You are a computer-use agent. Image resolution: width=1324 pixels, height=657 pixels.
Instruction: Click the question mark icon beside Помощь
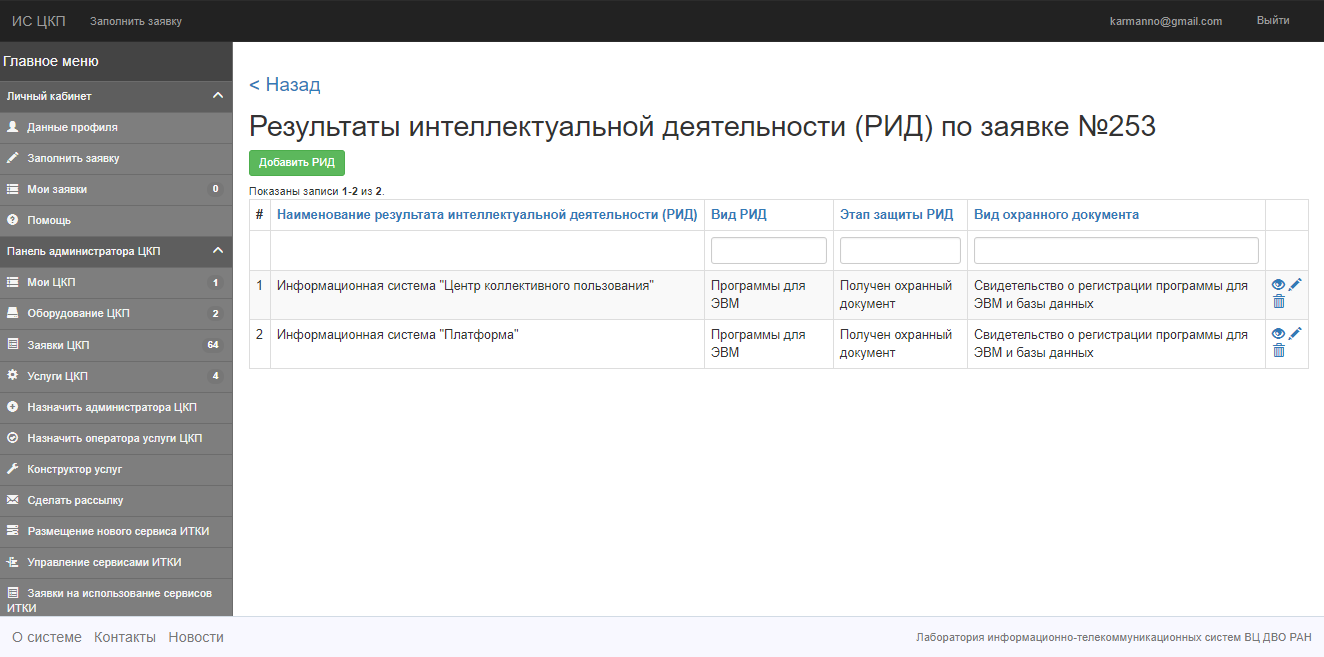(13, 220)
